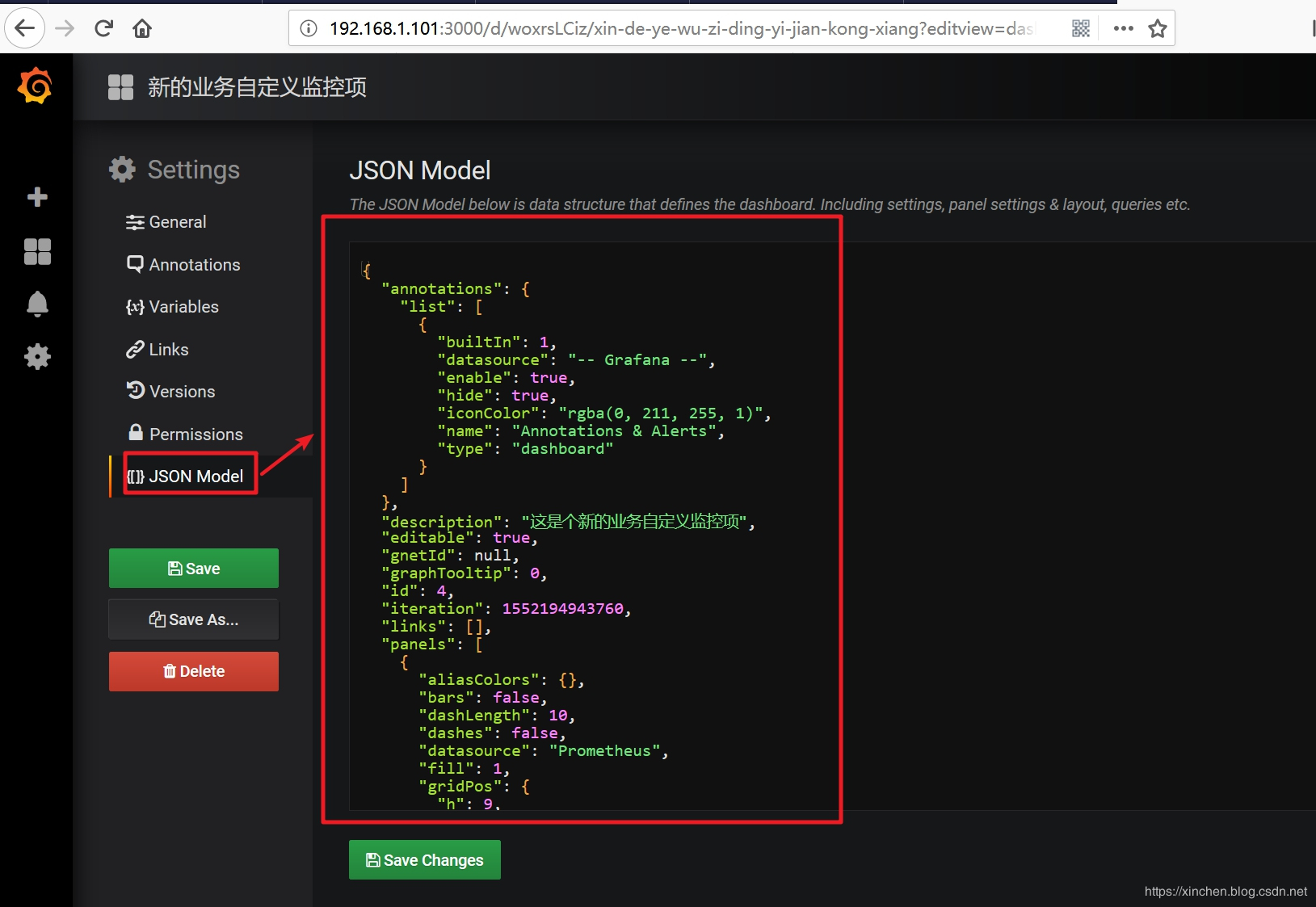This screenshot has height=907, width=1316.
Task: Open the Dashboards grid icon in sidebar
Action: click(37, 251)
